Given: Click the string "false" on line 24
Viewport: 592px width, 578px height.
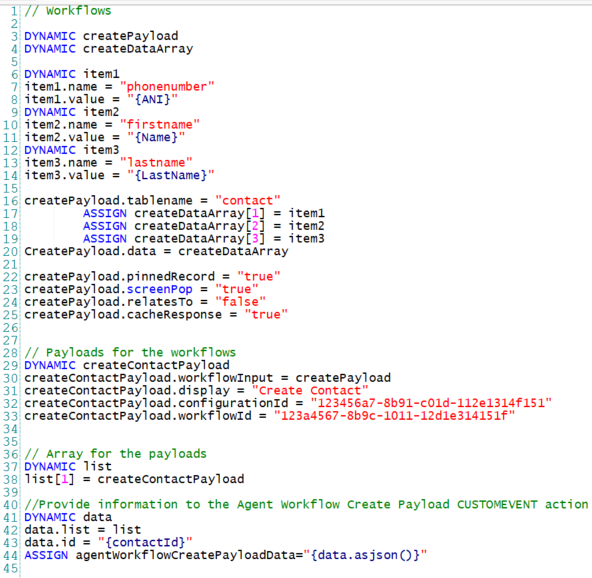Looking at the screenshot, I should 240,302.
